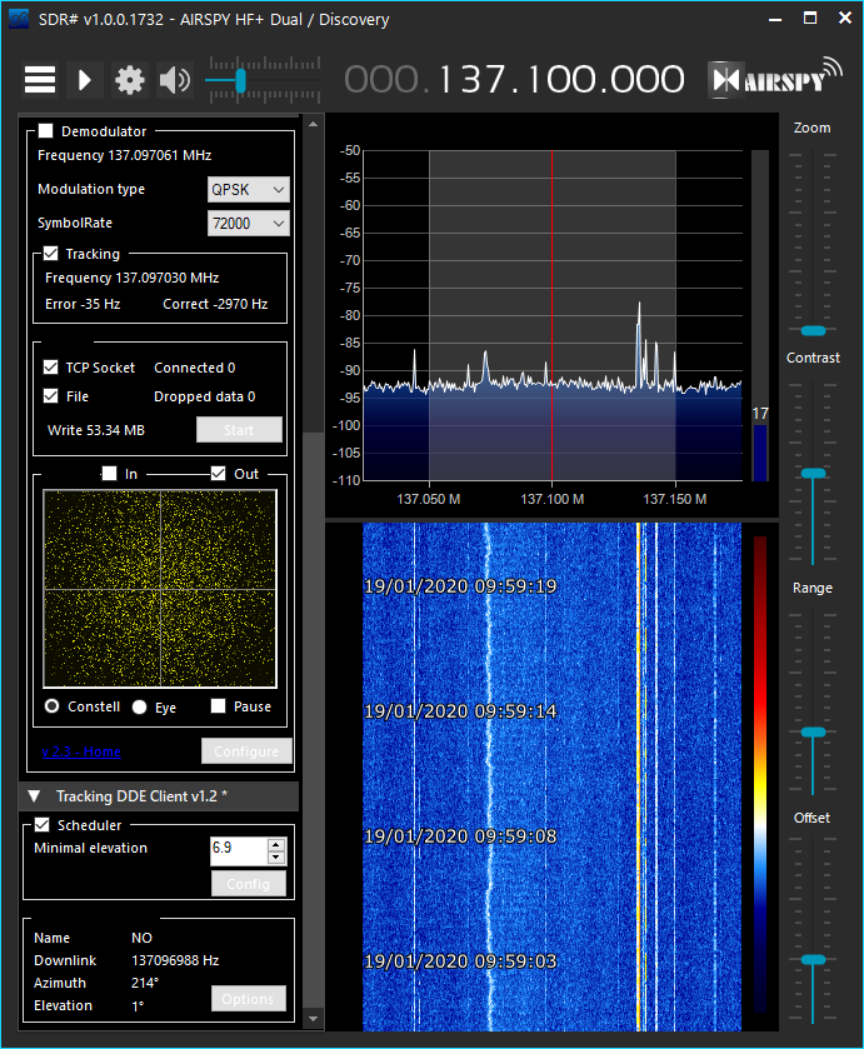Click the Contrast slider handle
Image resolution: width=864 pixels, height=1049 pixels.
pyautogui.click(x=813, y=473)
